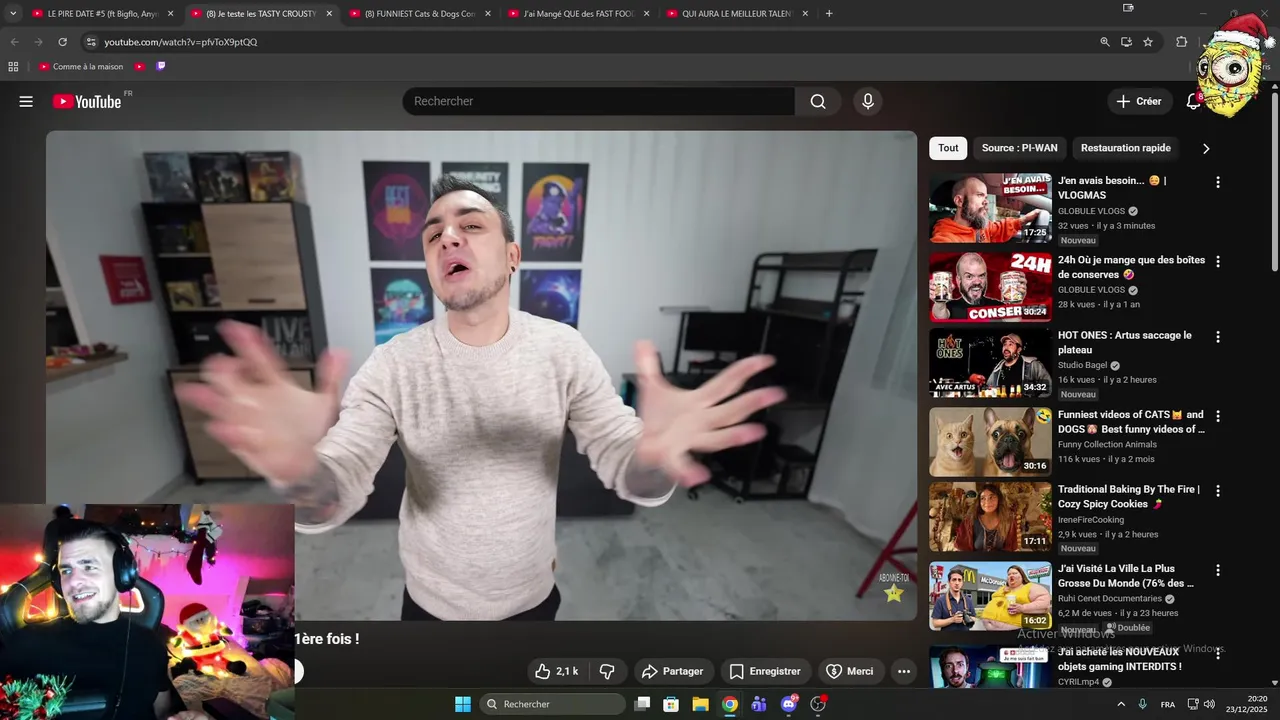1280x720 pixels.
Task: Bookmark this page with the star icon
Action: [x=1148, y=42]
